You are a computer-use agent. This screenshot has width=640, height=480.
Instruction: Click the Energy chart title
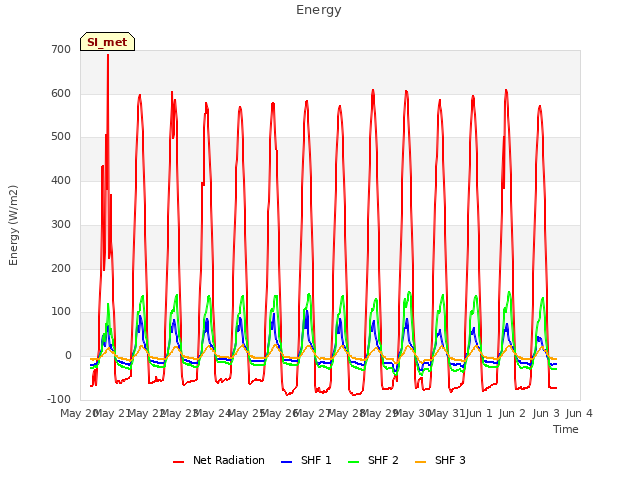tap(319, 10)
